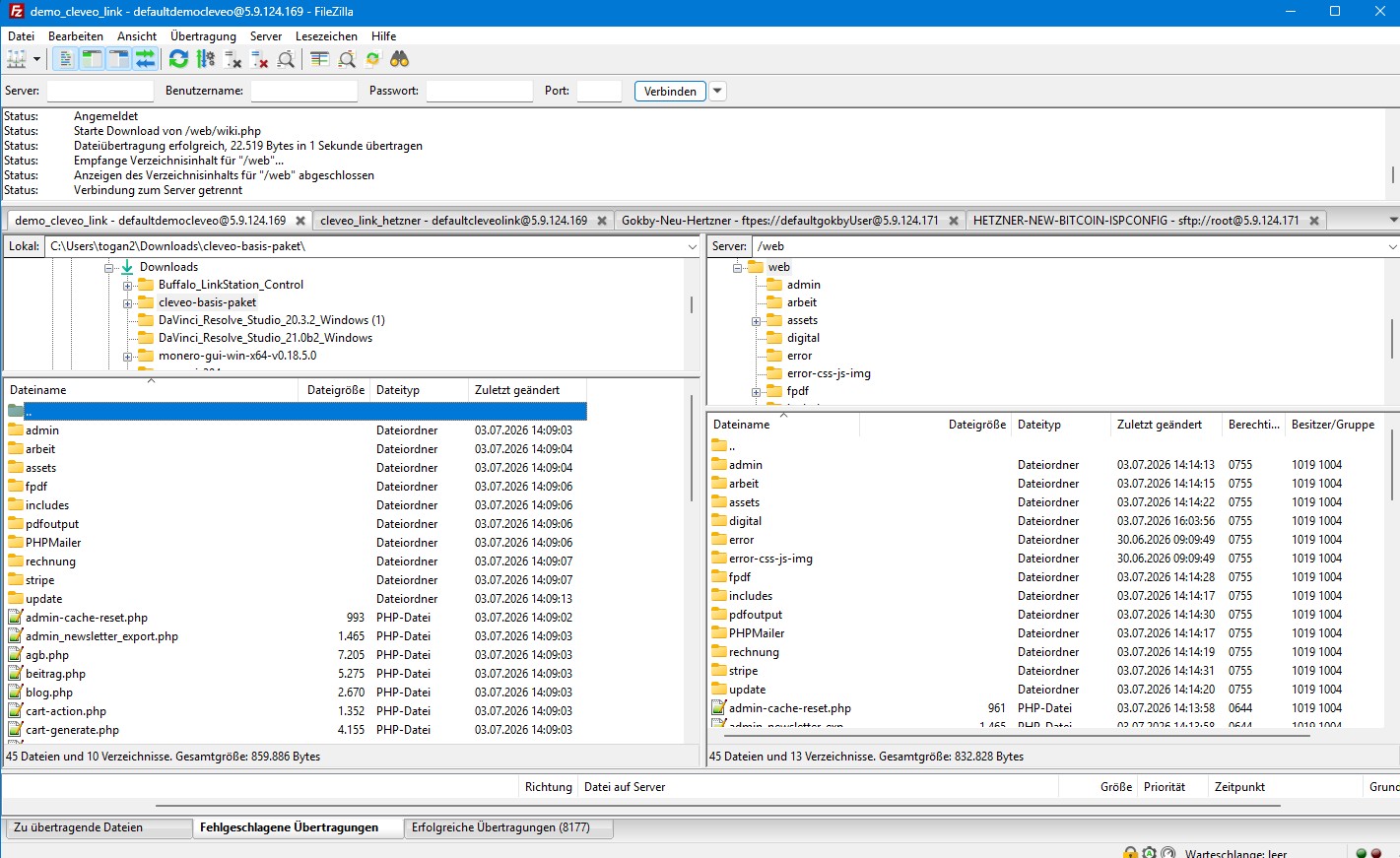Click folder icon of 'error-css-js-img' in remote tree
The image size is (1400, 858).
coord(774,373)
